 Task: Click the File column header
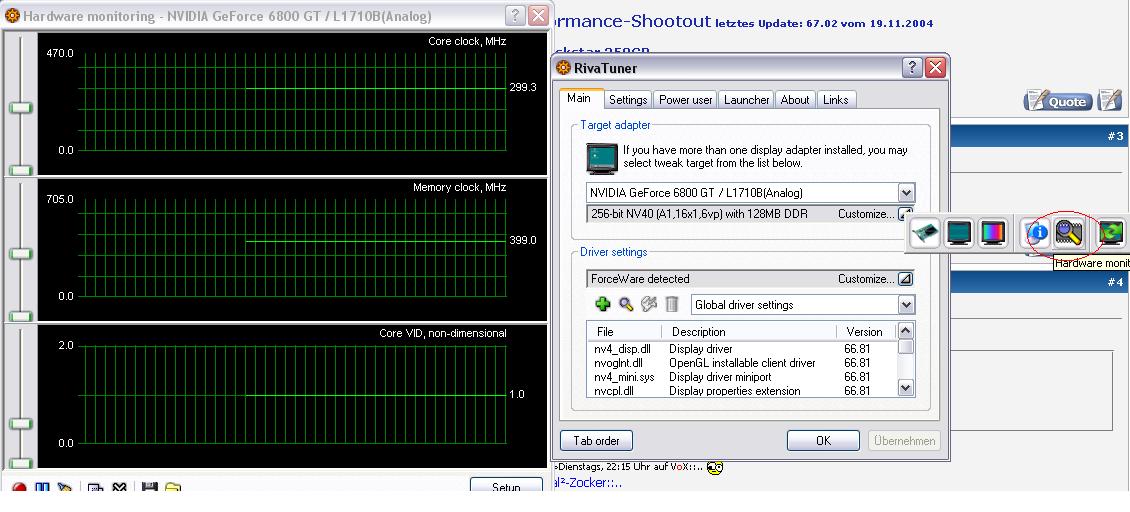click(x=626, y=331)
